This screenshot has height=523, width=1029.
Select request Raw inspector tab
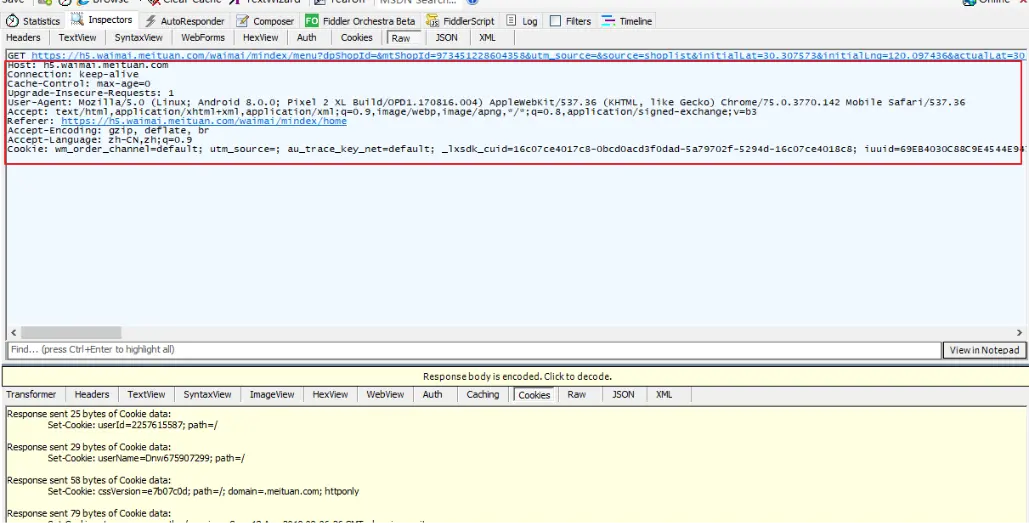click(x=401, y=38)
